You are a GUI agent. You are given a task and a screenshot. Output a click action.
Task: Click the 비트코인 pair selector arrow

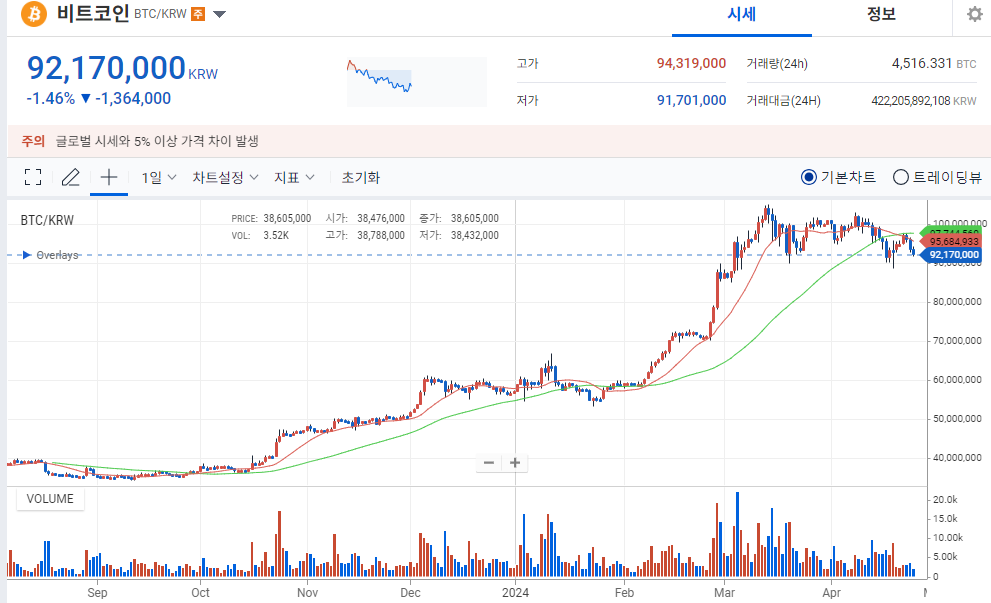(218, 14)
